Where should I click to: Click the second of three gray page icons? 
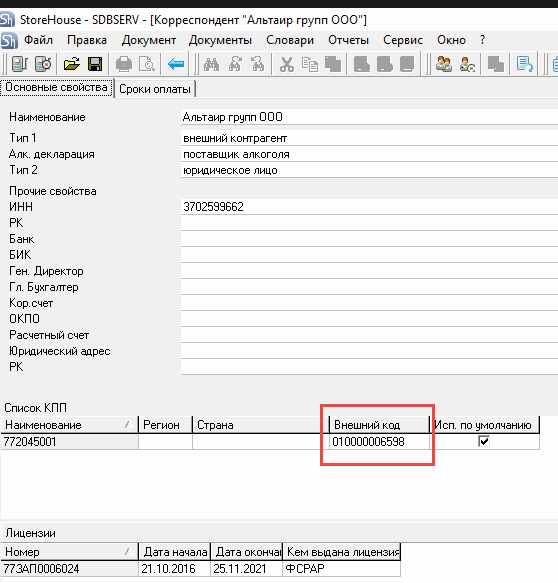385,64
